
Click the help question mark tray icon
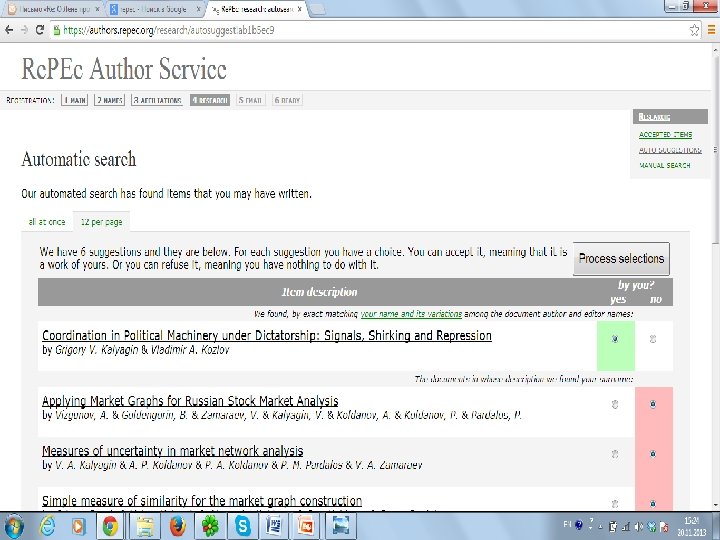pyautogui.click(x=579, y=524)
